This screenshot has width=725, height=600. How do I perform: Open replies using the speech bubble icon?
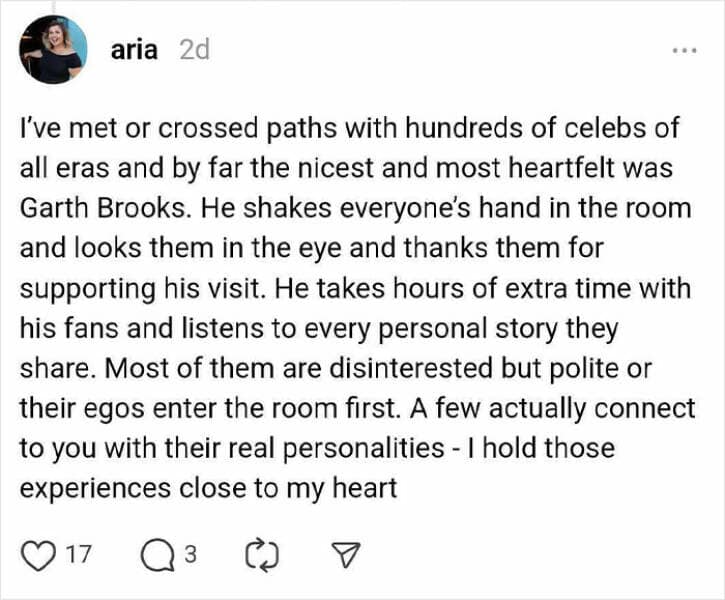coord(157,554)
